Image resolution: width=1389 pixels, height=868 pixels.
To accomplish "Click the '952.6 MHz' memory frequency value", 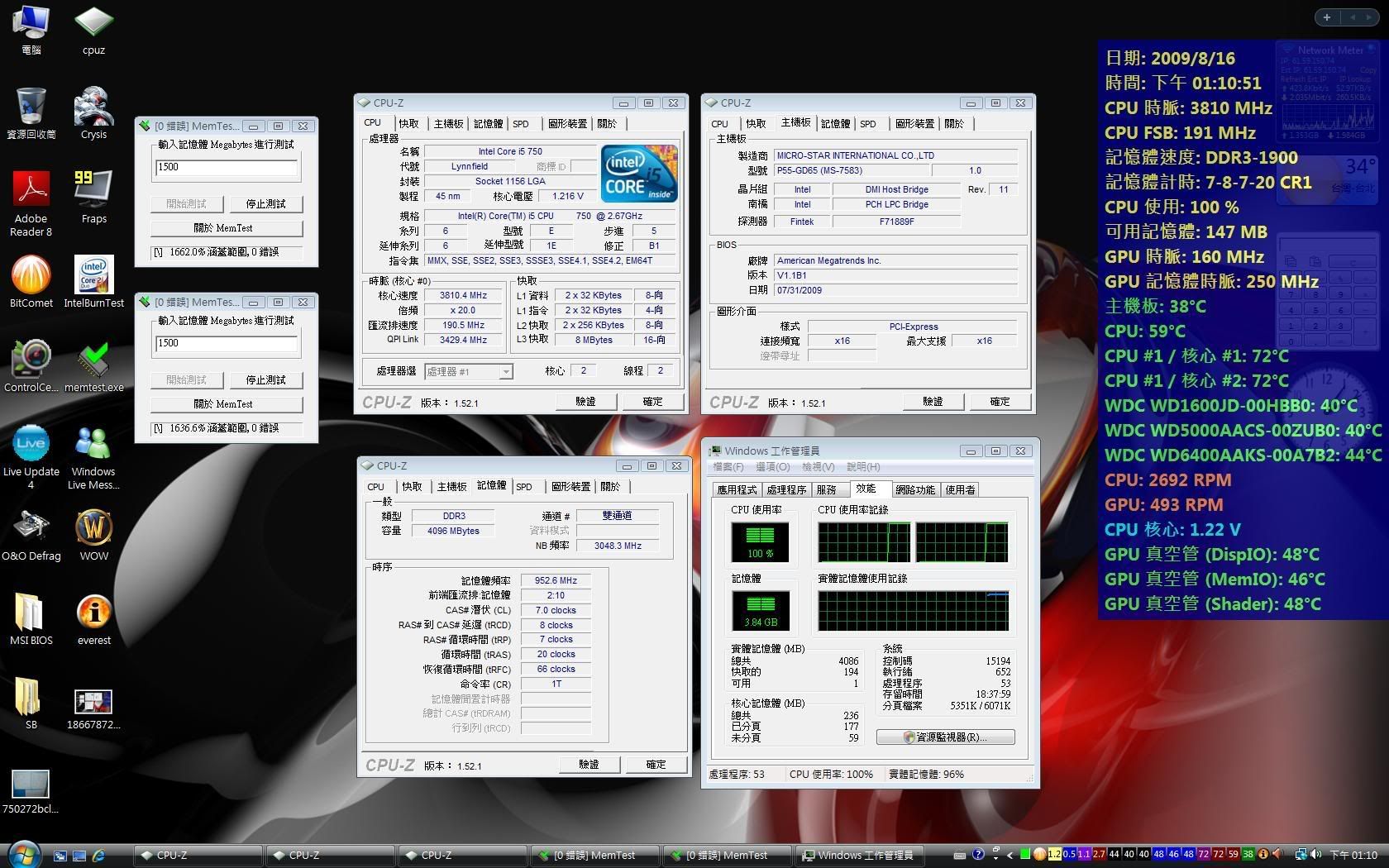I will click(x=556, y=580).
